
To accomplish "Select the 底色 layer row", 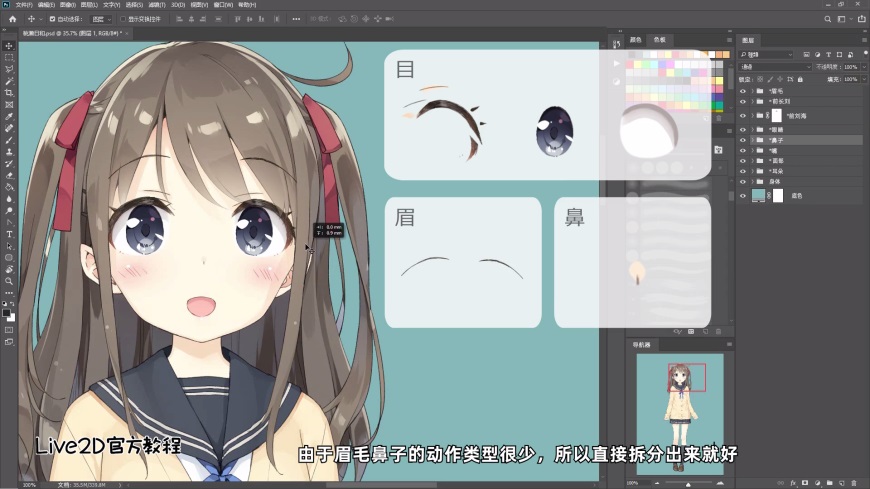I will (802, 195).
